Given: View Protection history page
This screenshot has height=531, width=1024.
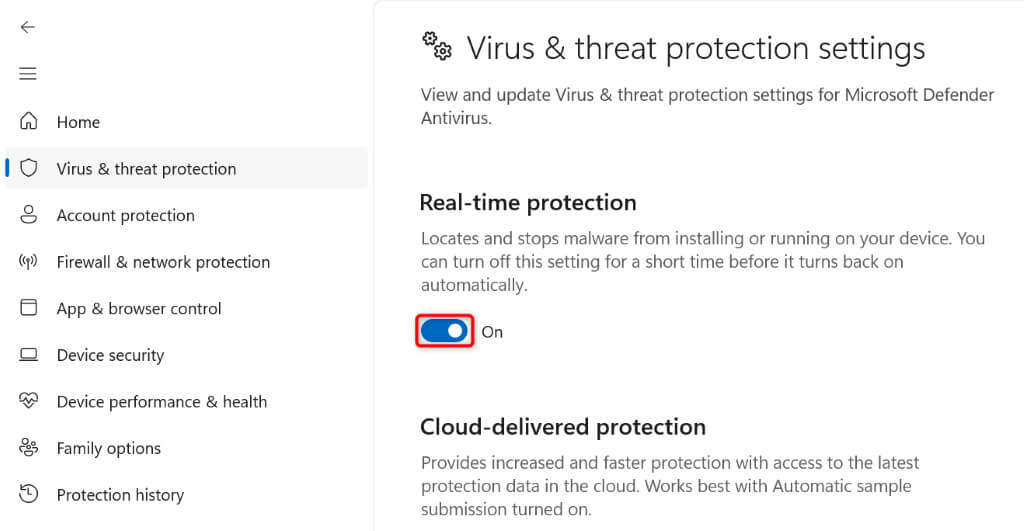Looking at the screenshot, I should tap(120, 495).
